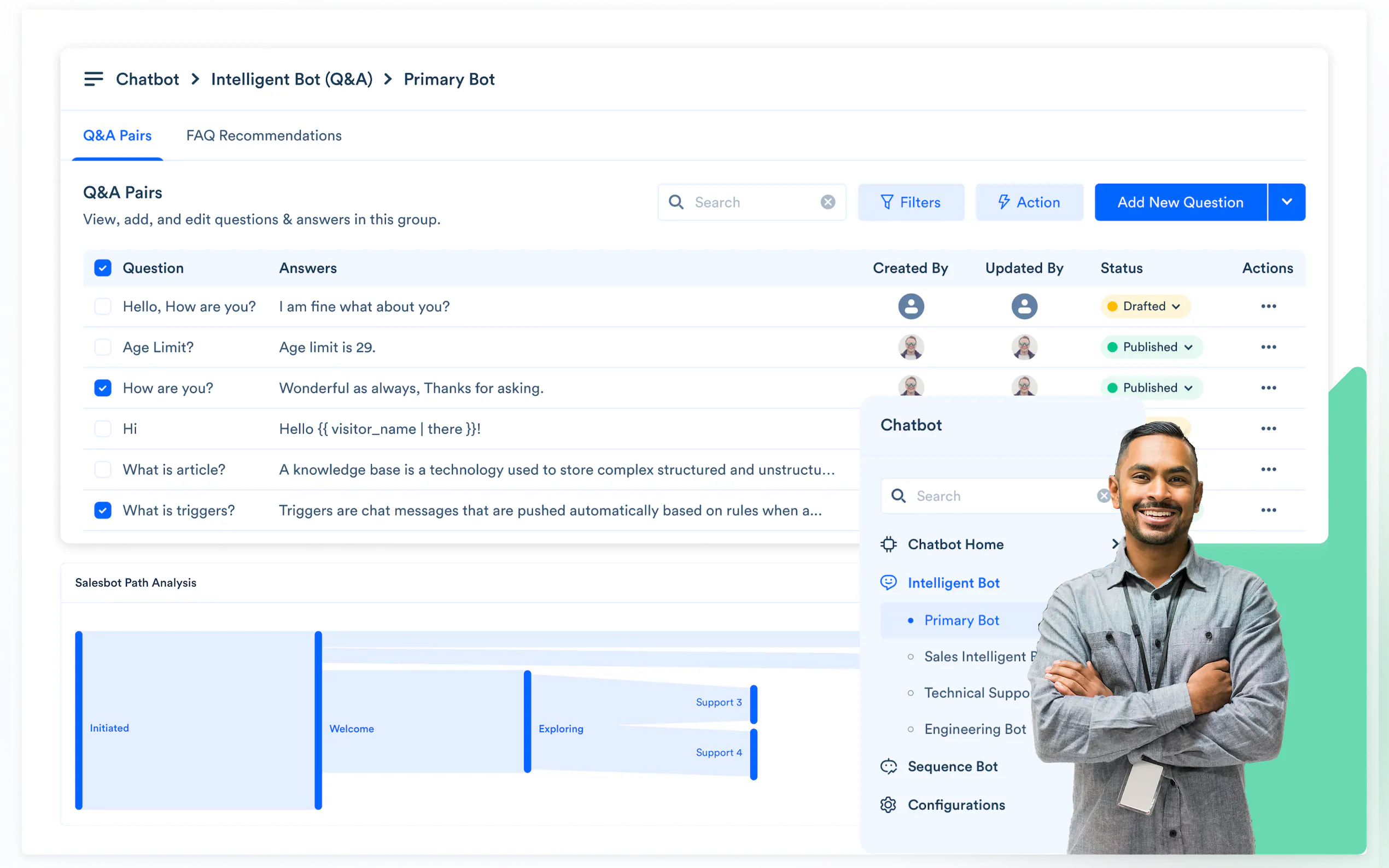Viewport: 1389px width, 868px height.
Task: Open Published status dropdown for Age Limit row
Action: click(1151, 347)
